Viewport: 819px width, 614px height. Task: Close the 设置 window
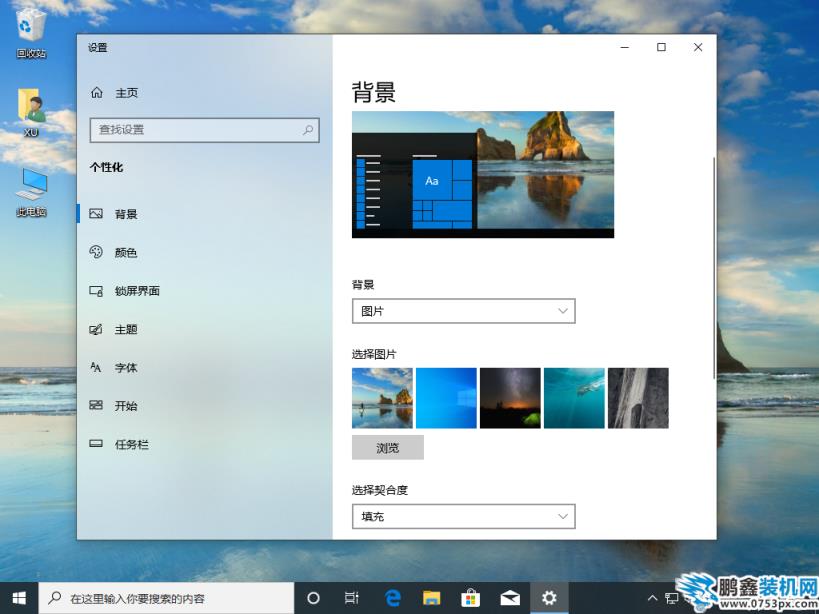coord(698,48)
